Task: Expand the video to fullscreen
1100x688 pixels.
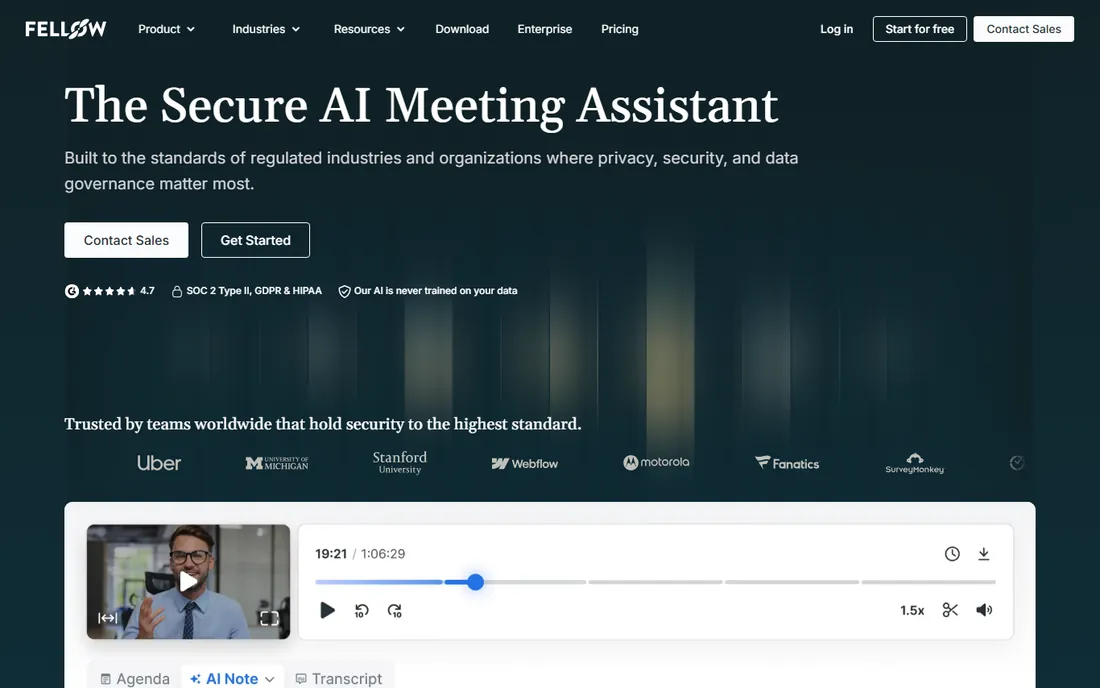Action: 269,618
